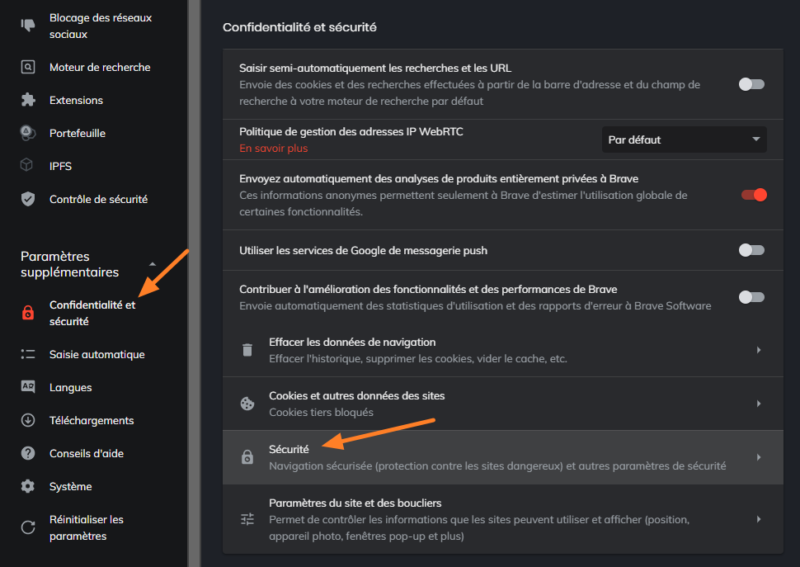Click Cookies tiers bloqués text
This screenshot has height=567, width=800.
tap(321, 412)
